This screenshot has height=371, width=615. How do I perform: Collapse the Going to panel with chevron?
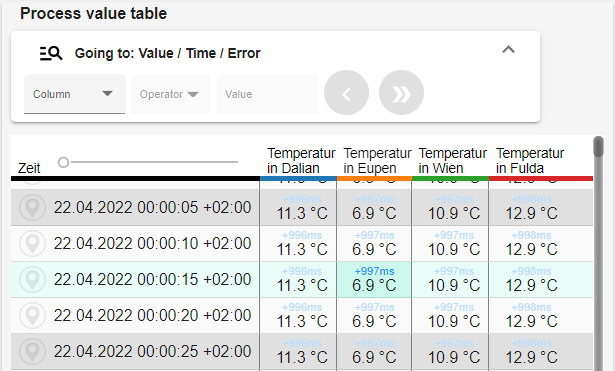tap(508, 50)
